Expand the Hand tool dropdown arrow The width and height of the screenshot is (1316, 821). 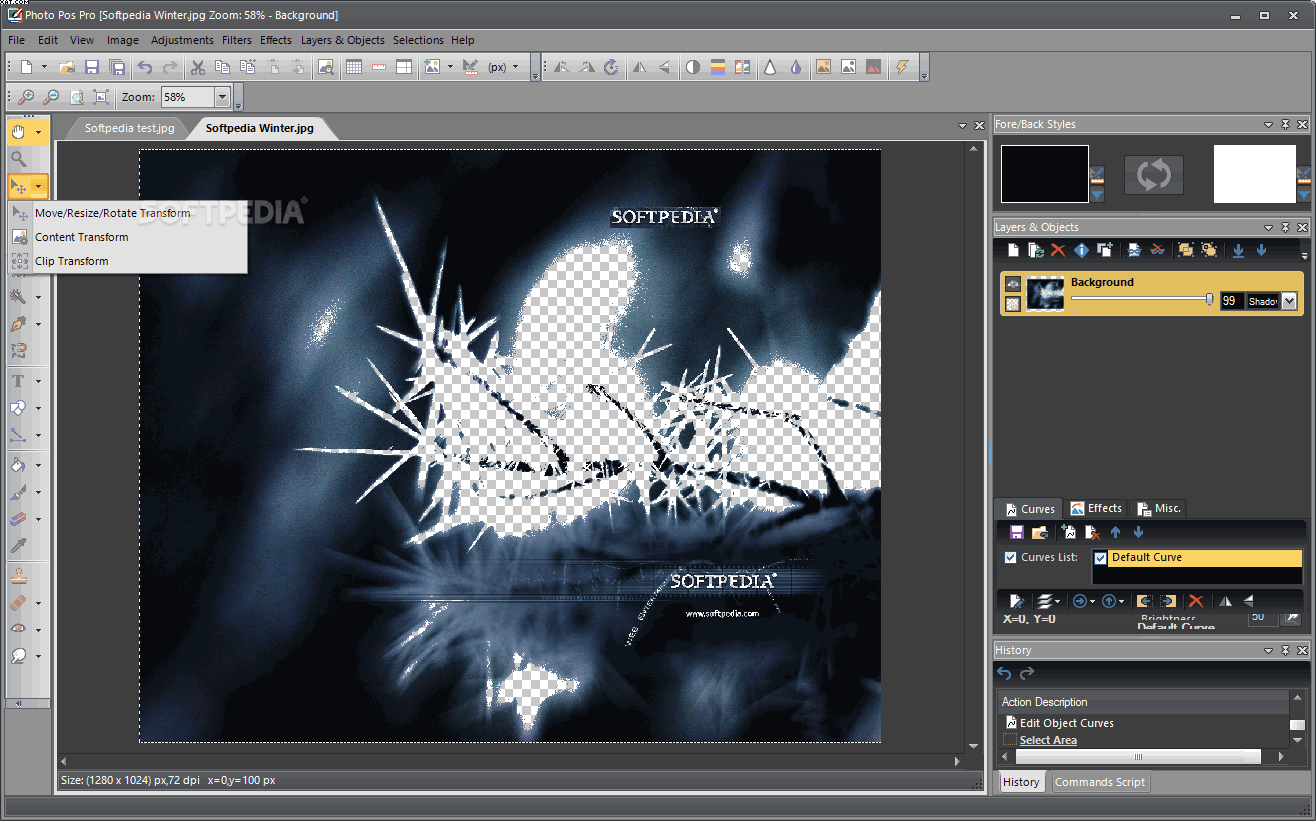click(39, 132)
